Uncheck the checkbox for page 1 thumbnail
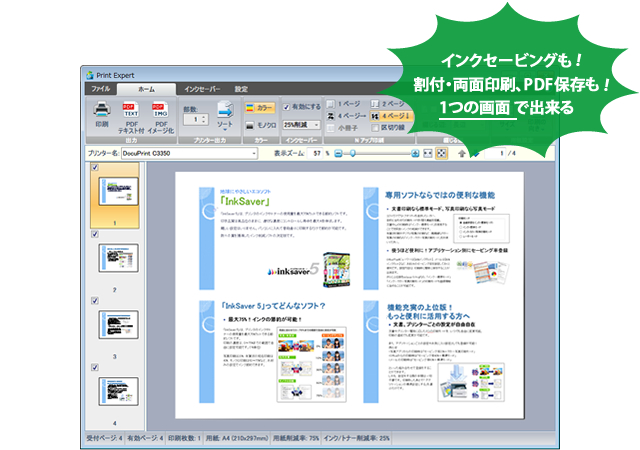This screenshot has width=640, height=450. point(95,167)
